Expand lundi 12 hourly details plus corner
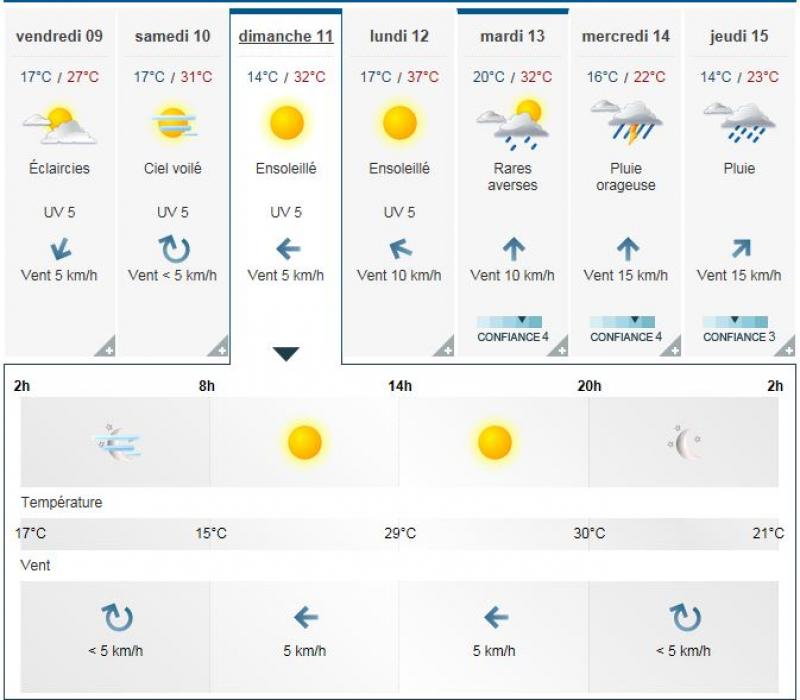 point(445,348)
